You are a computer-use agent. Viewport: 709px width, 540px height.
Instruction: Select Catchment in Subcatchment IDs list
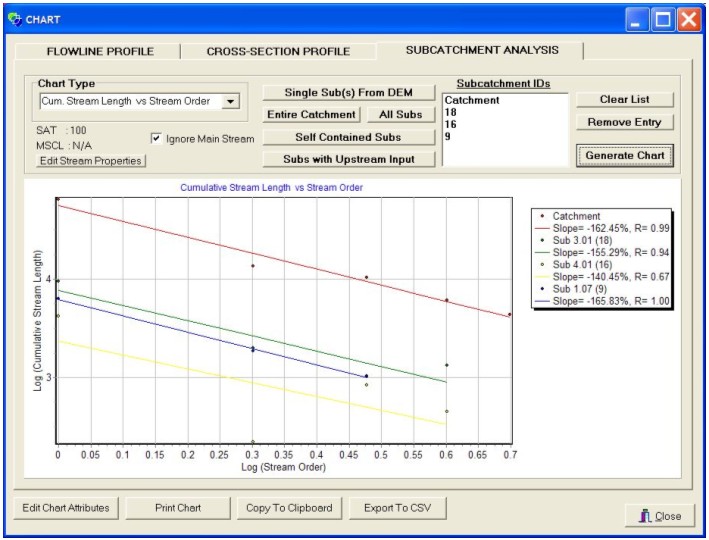pyautogui.click(x=472, y=101)
